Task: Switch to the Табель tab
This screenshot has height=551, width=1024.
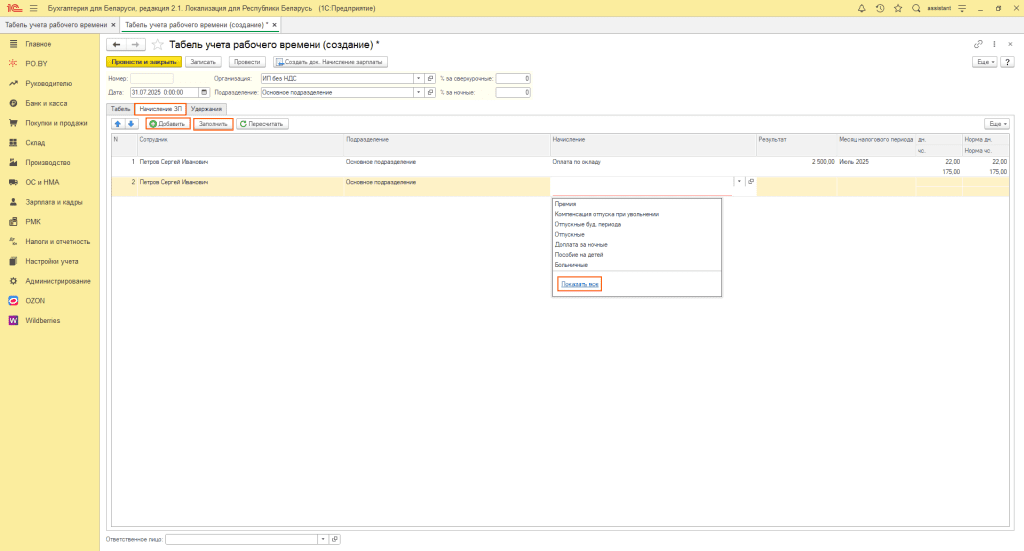Action: 120,109
